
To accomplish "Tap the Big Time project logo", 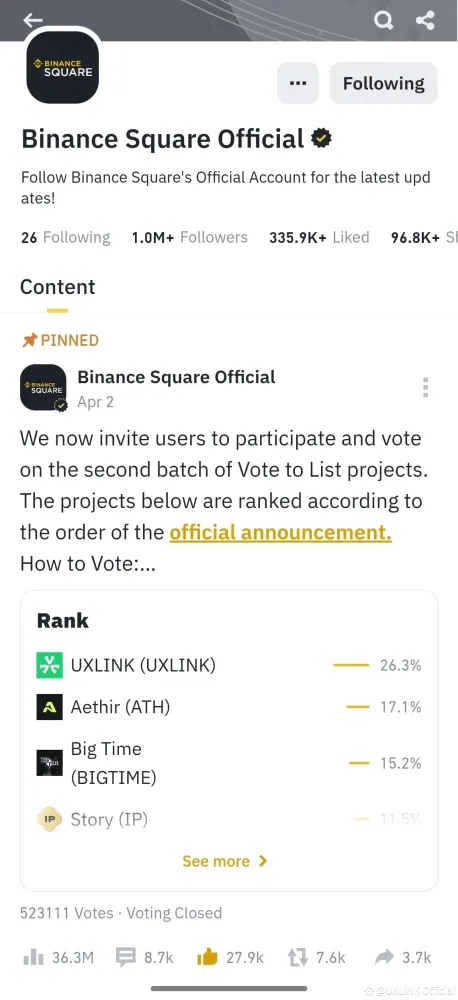I will coord(49,763).
